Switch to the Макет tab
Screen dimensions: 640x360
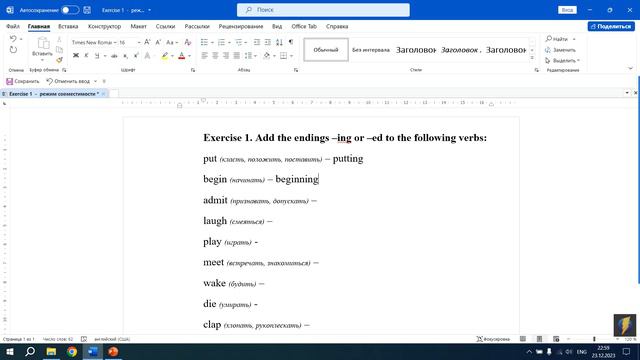click(138, 26)
